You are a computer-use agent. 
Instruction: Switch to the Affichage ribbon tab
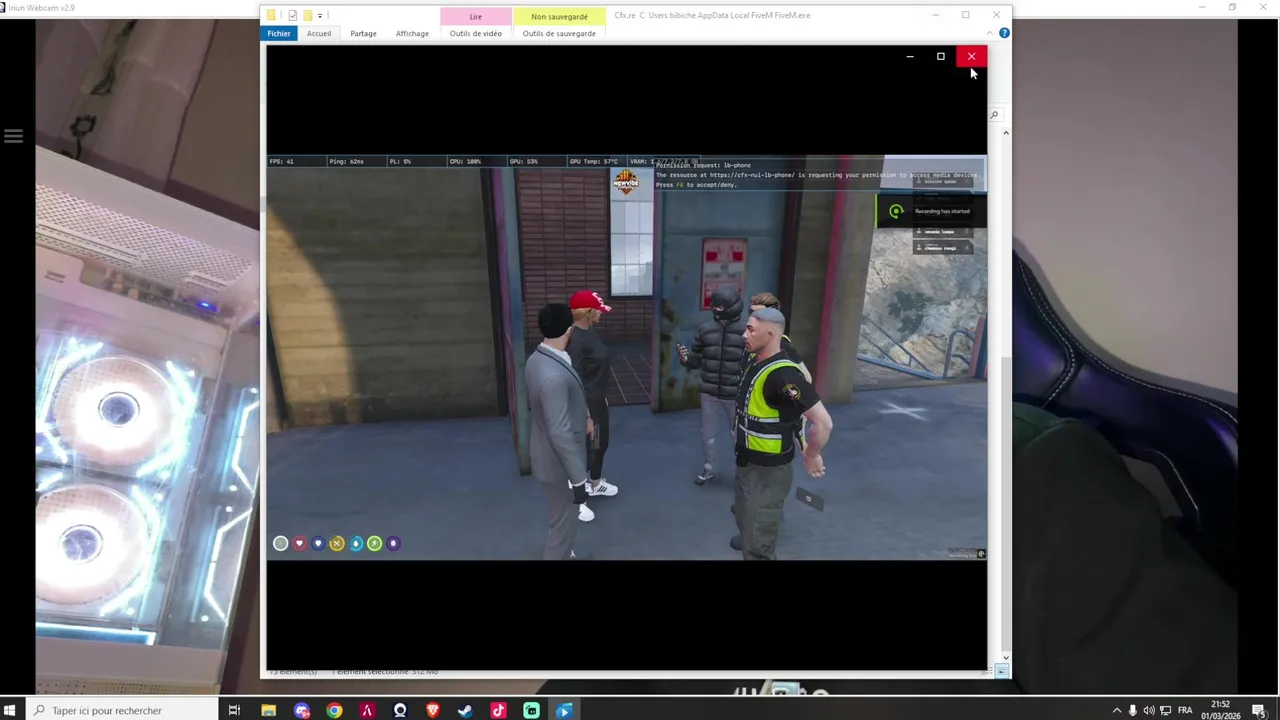412,33
